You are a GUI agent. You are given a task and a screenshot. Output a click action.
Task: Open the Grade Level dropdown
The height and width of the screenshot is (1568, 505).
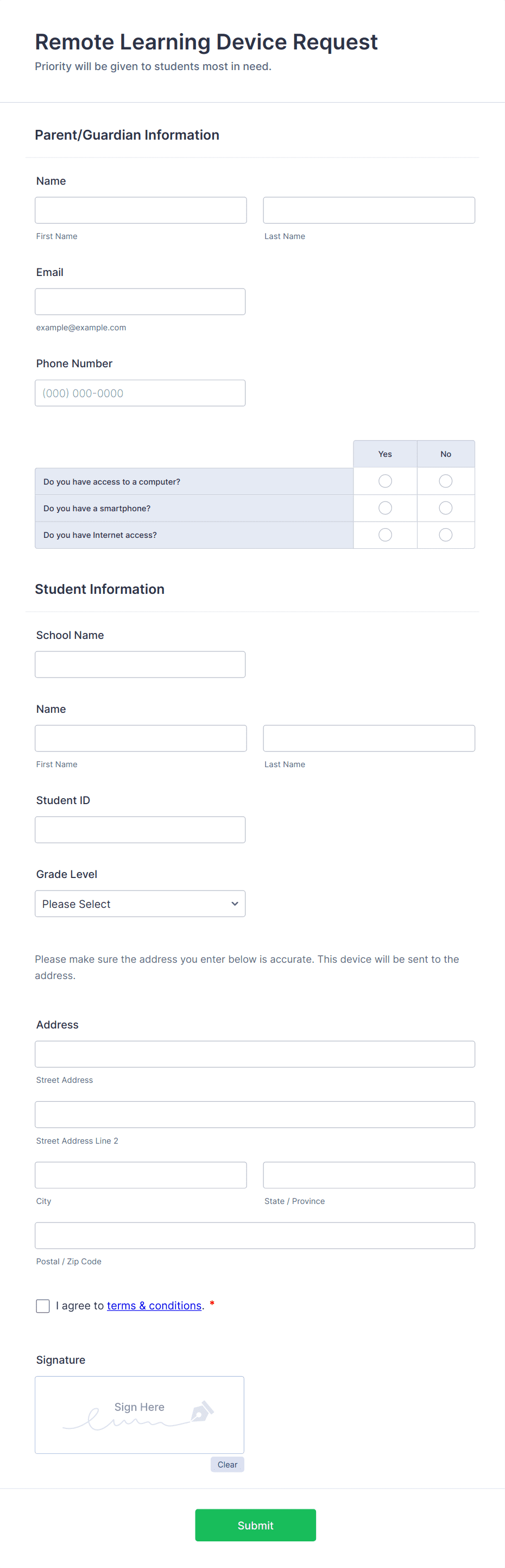click(x=140, y=904)
